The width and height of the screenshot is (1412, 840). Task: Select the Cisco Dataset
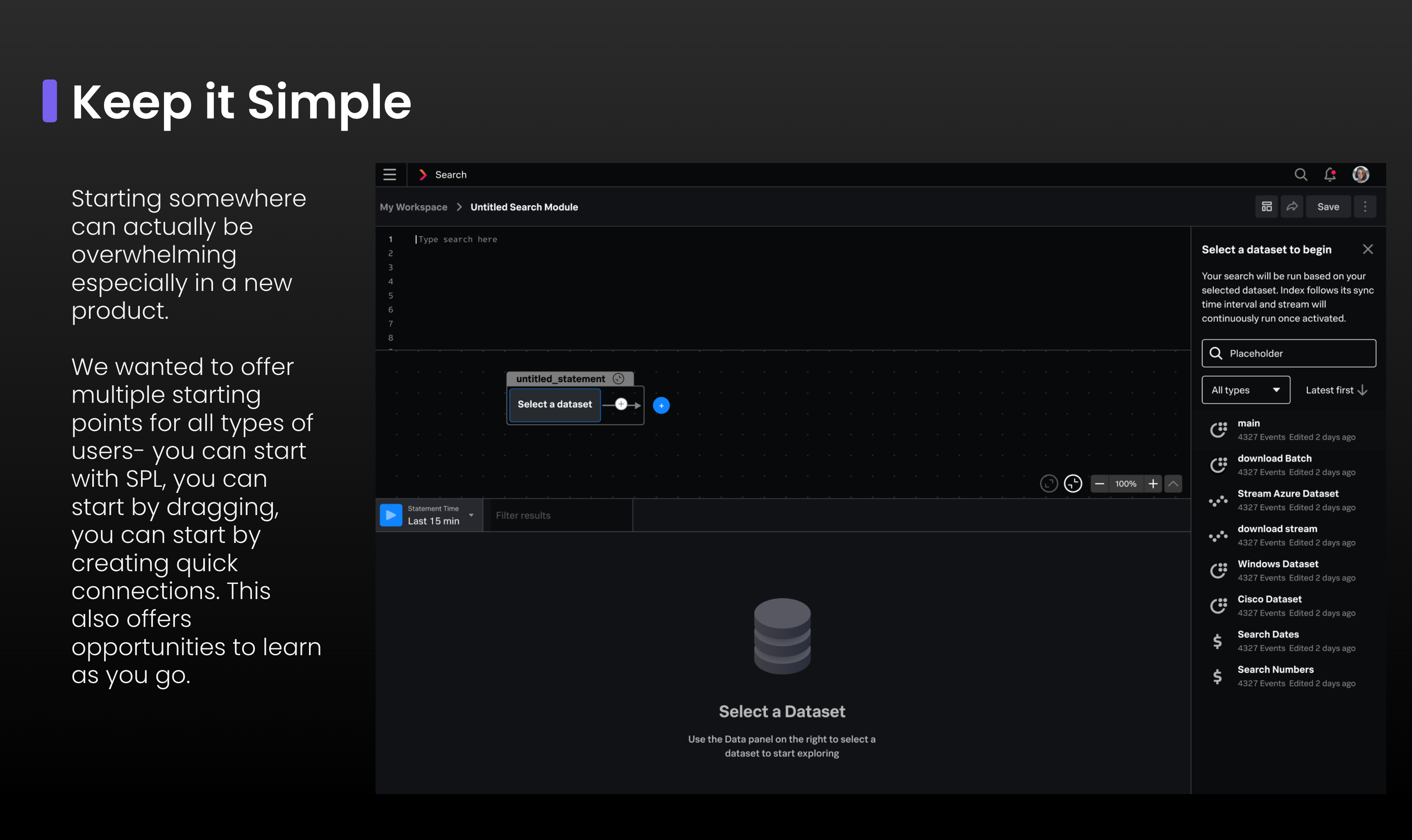click(1289, 605)
